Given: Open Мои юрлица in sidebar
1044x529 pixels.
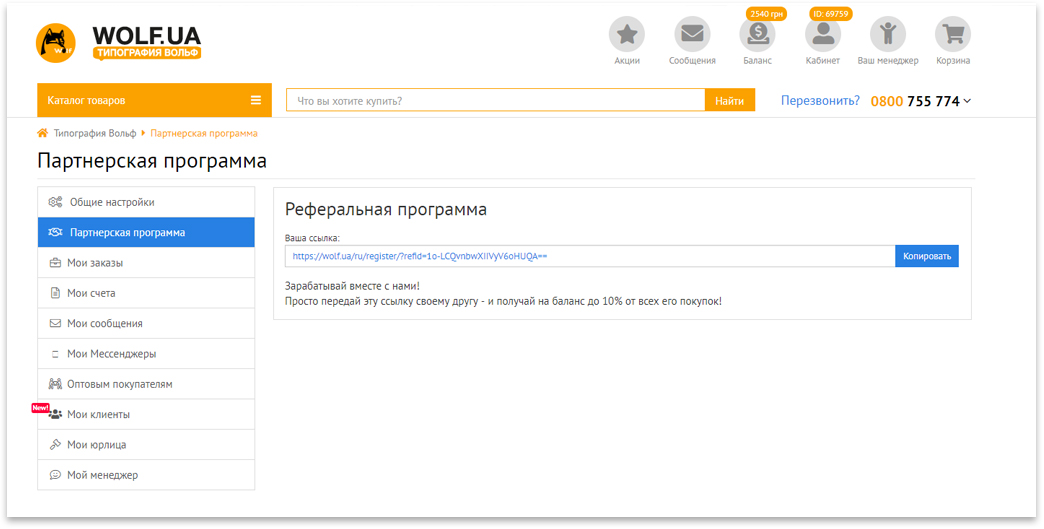Looking at the screenshot, I should coord(146,444).
